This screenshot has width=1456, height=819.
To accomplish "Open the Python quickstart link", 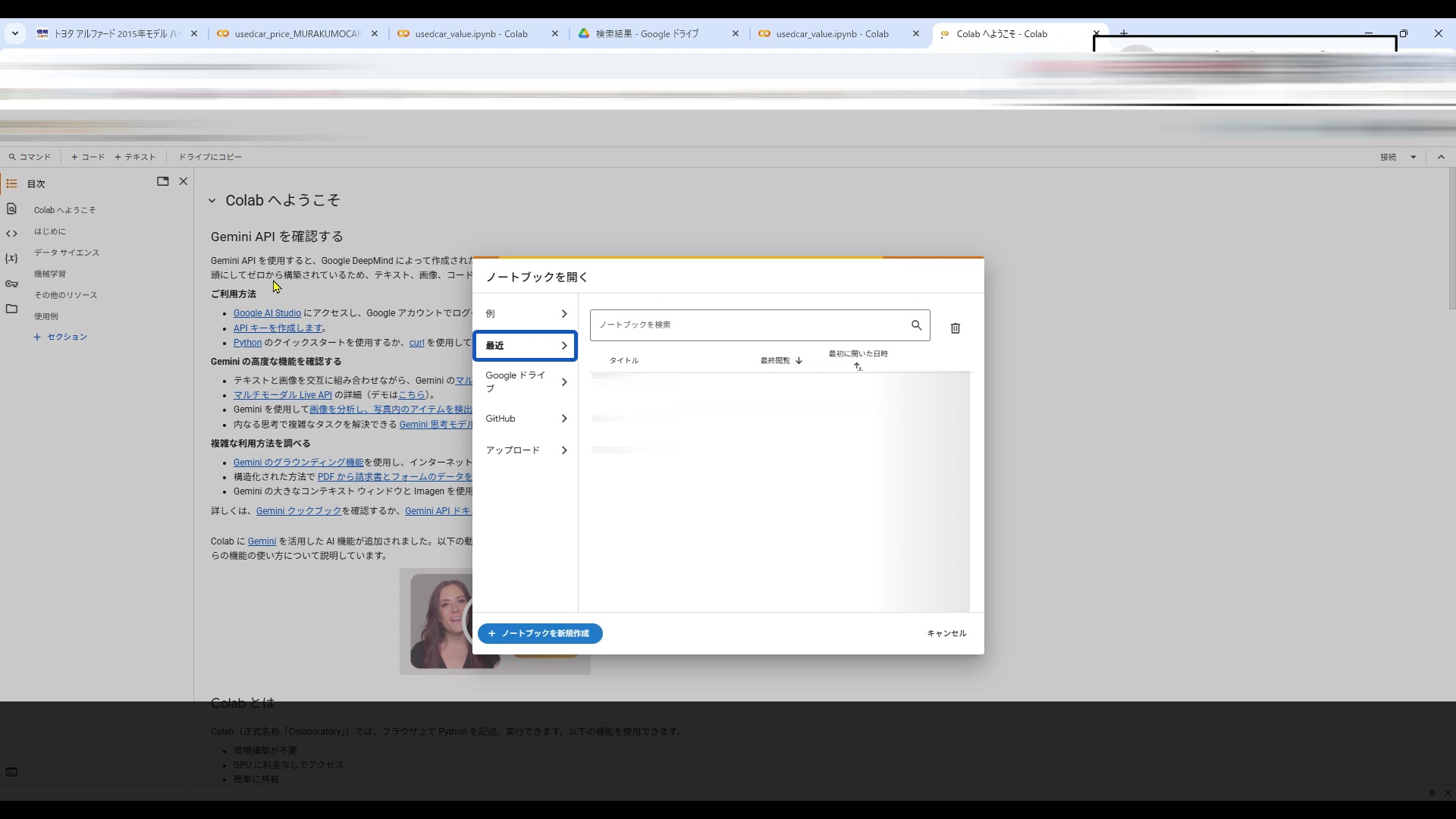I will 247,343.
